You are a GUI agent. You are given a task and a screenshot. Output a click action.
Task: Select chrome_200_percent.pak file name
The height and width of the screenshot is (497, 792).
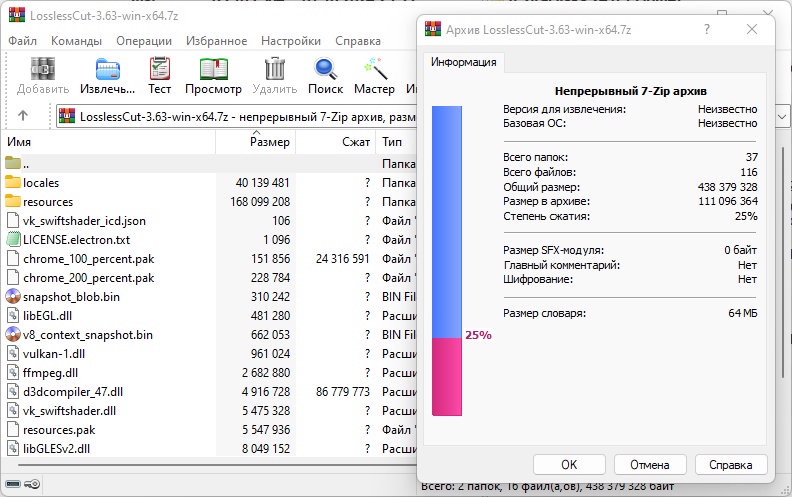(89, 278)
